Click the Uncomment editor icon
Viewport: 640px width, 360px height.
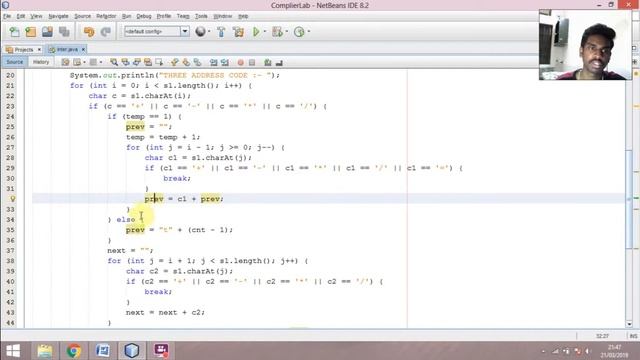click(279, 62)
